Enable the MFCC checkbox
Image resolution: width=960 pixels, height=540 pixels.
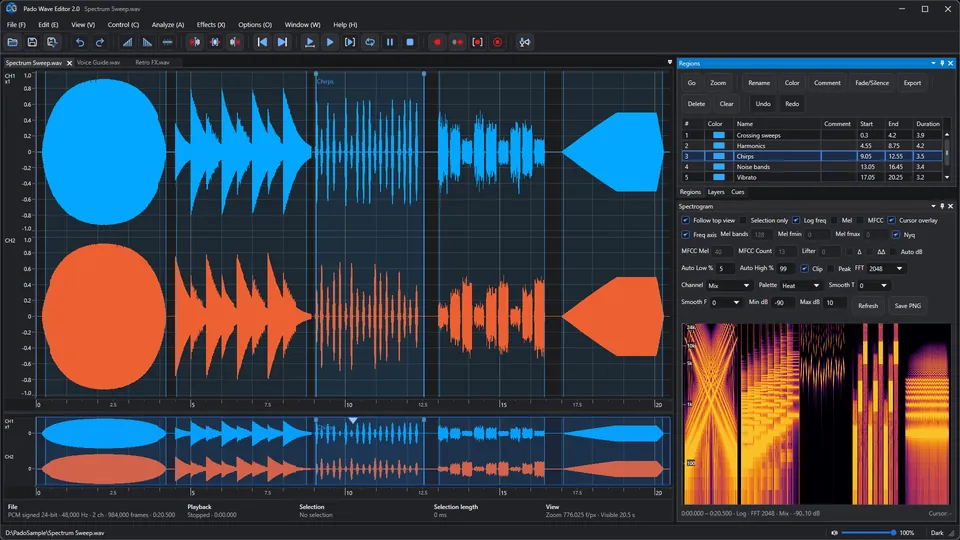860,220
